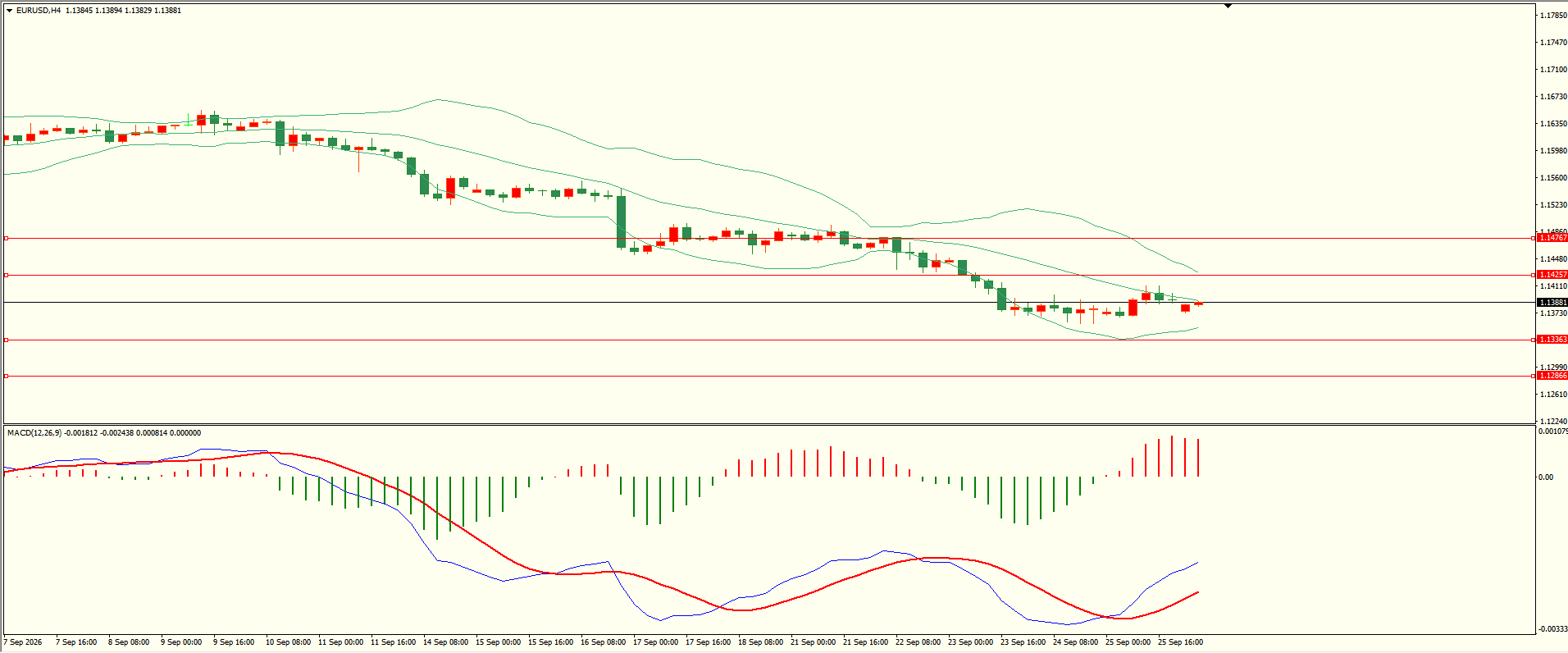1568x653 pixels.
Task: Select the left handle of the 1.14767 line
Action: click(x=6, y=238)
